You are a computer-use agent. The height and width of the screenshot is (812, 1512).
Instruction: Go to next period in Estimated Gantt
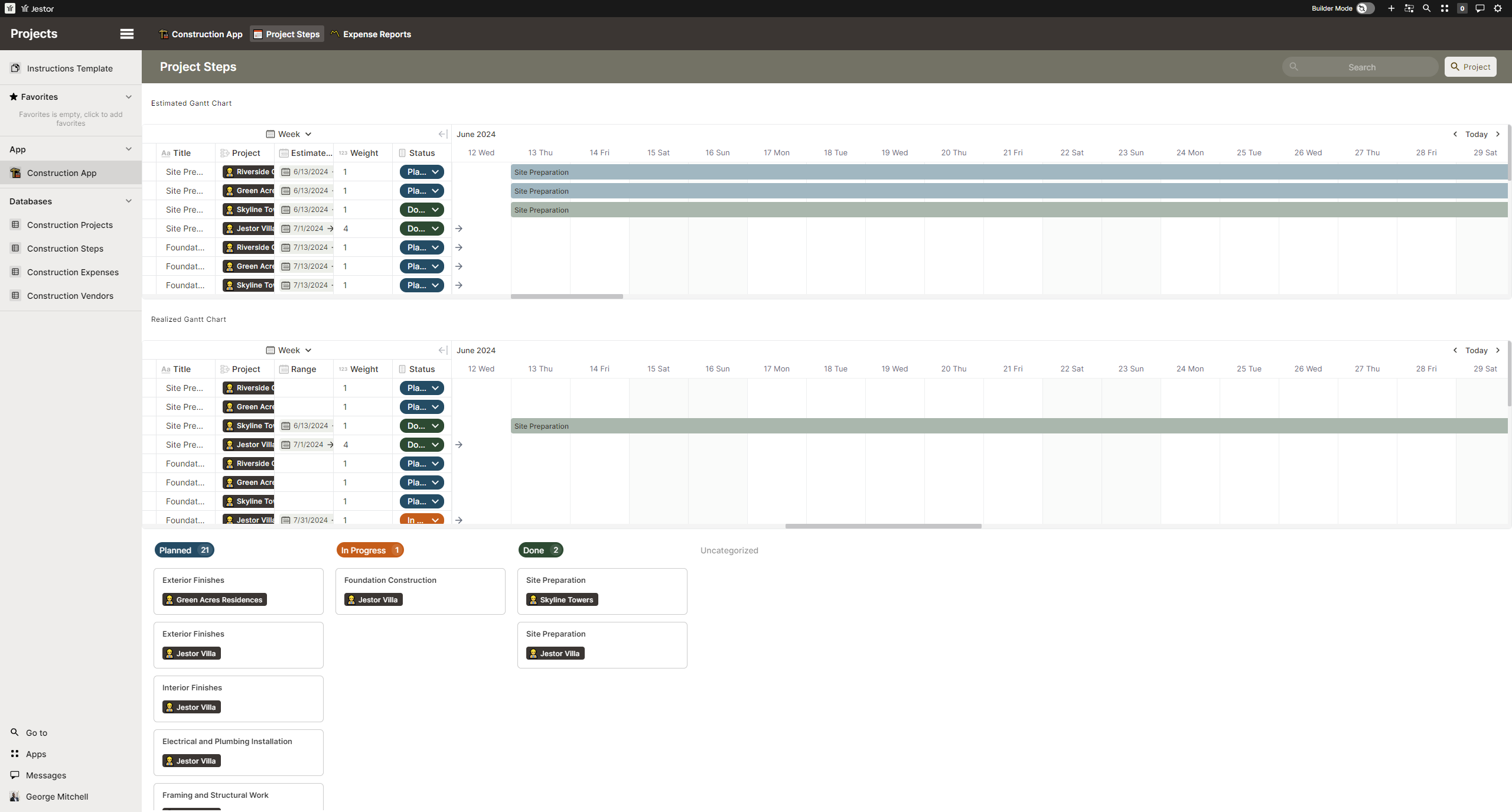(x=1497, y=134)
